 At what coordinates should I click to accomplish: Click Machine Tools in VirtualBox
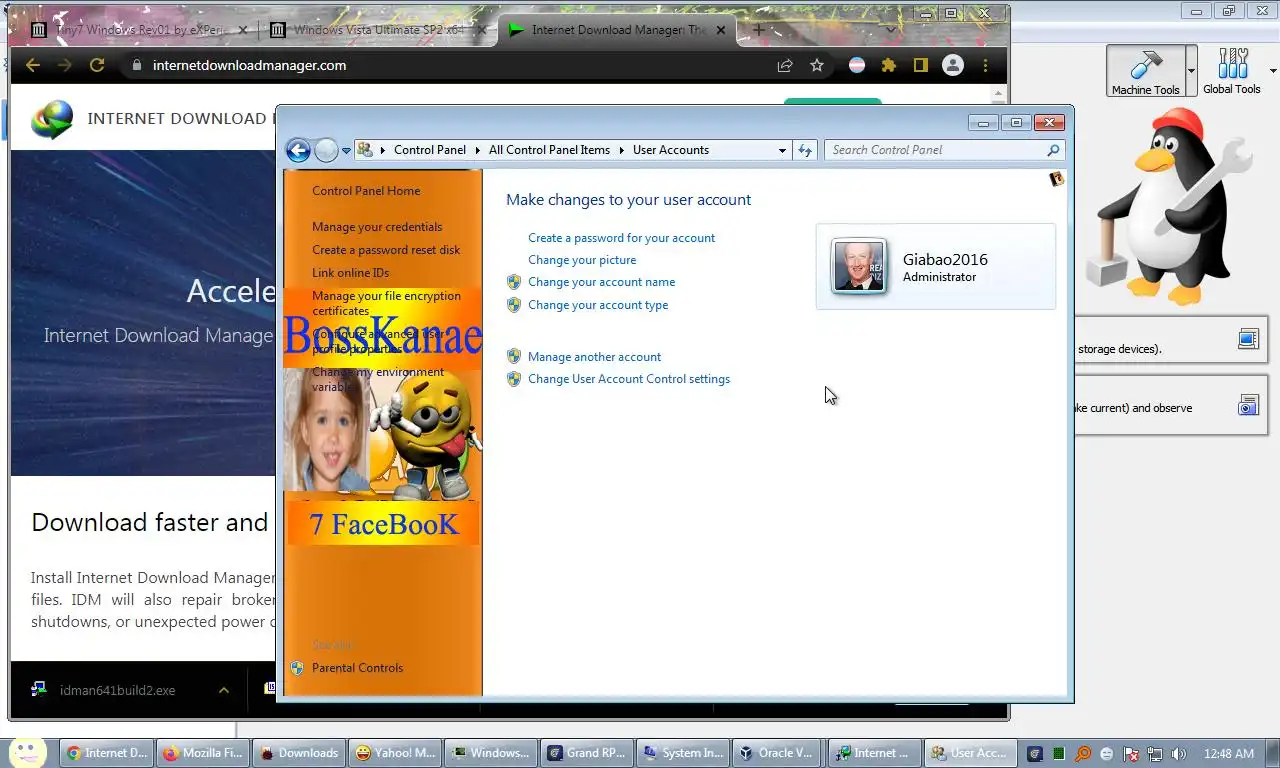click(1145, 71)
